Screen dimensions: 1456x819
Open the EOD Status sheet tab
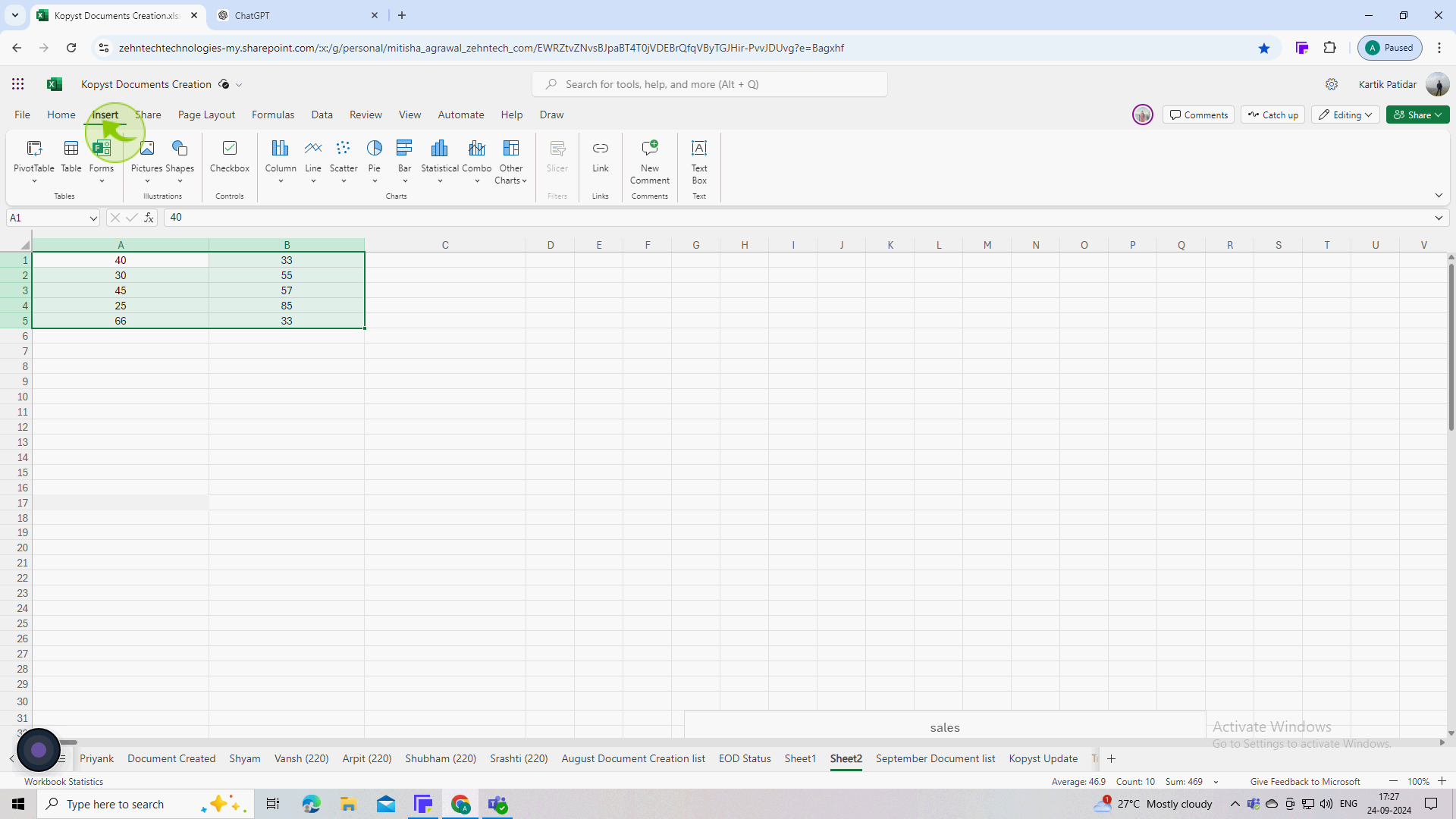[745, 759]
